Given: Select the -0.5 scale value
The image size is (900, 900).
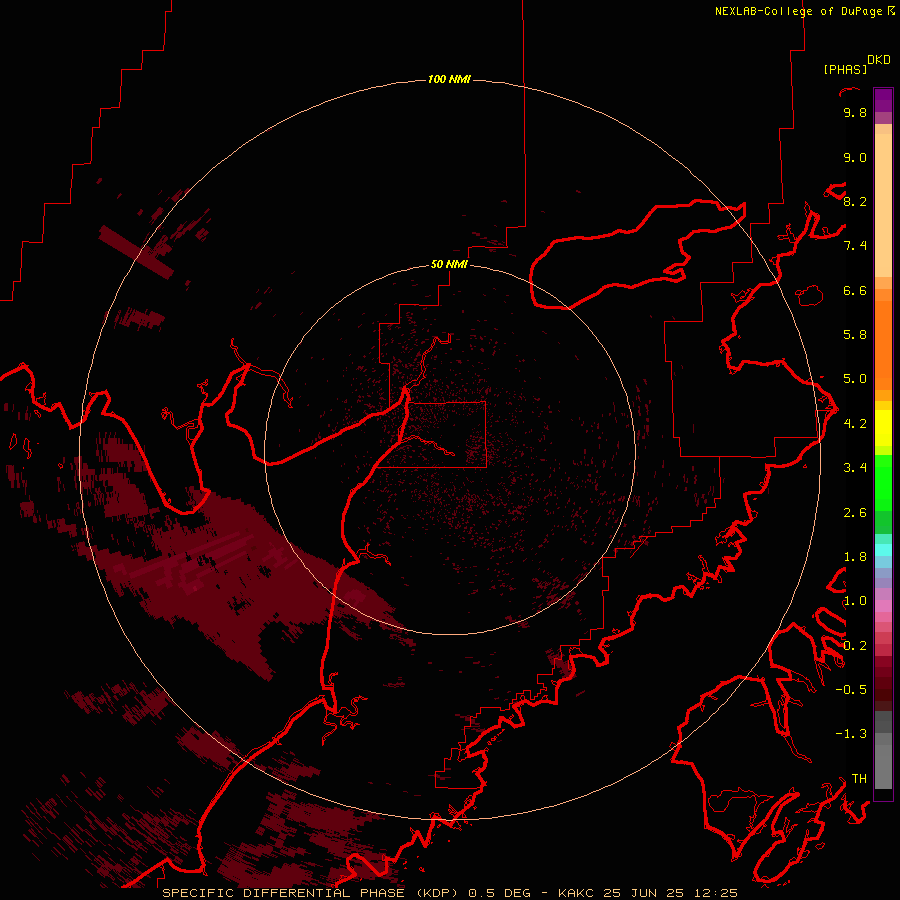Looking at the screenshot, I should pos(851,690).
